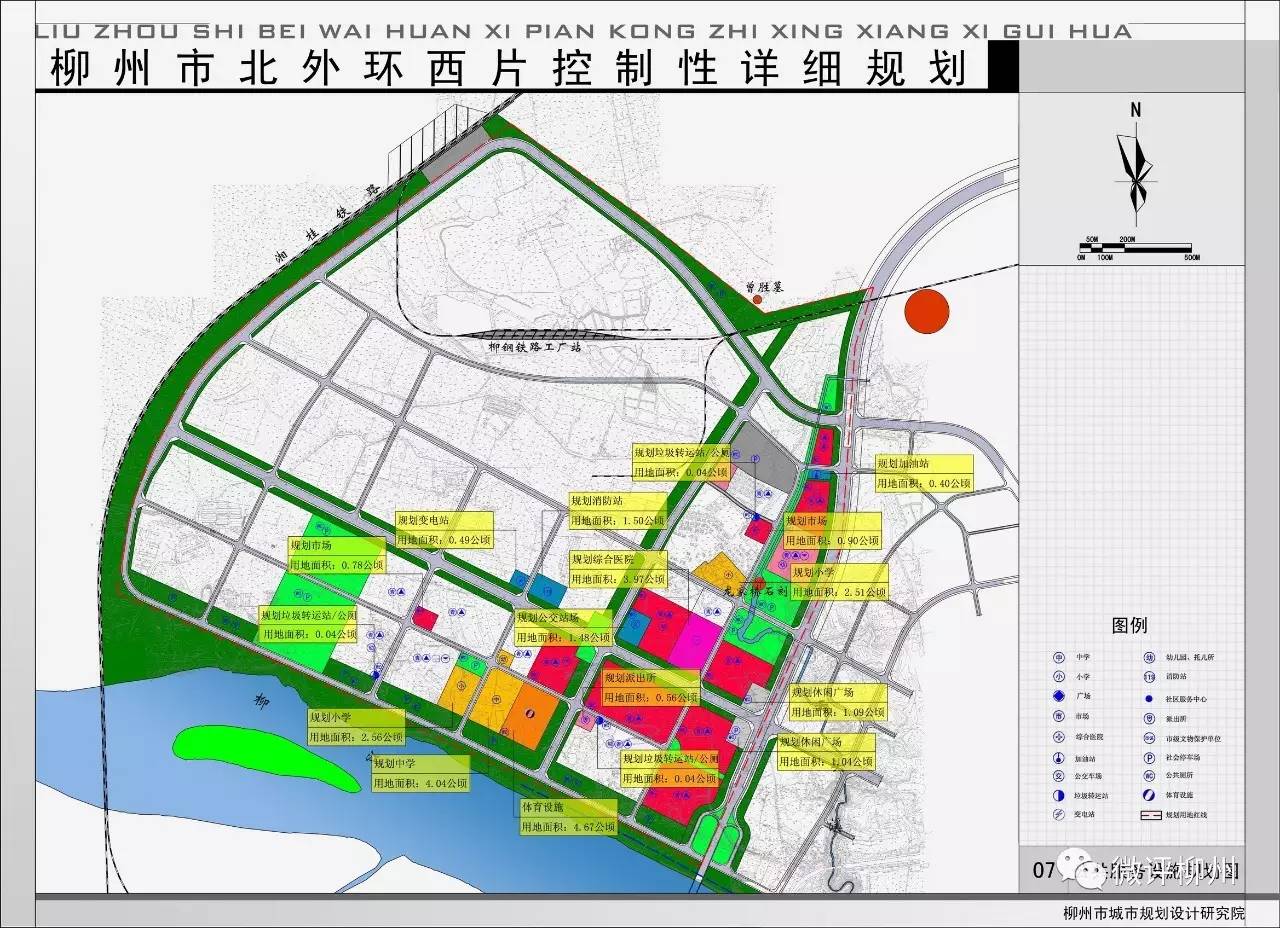The image size is (1280, 928).
Task: Click the 规划消防站 1.50公顷 label
Action: point(617,510)
